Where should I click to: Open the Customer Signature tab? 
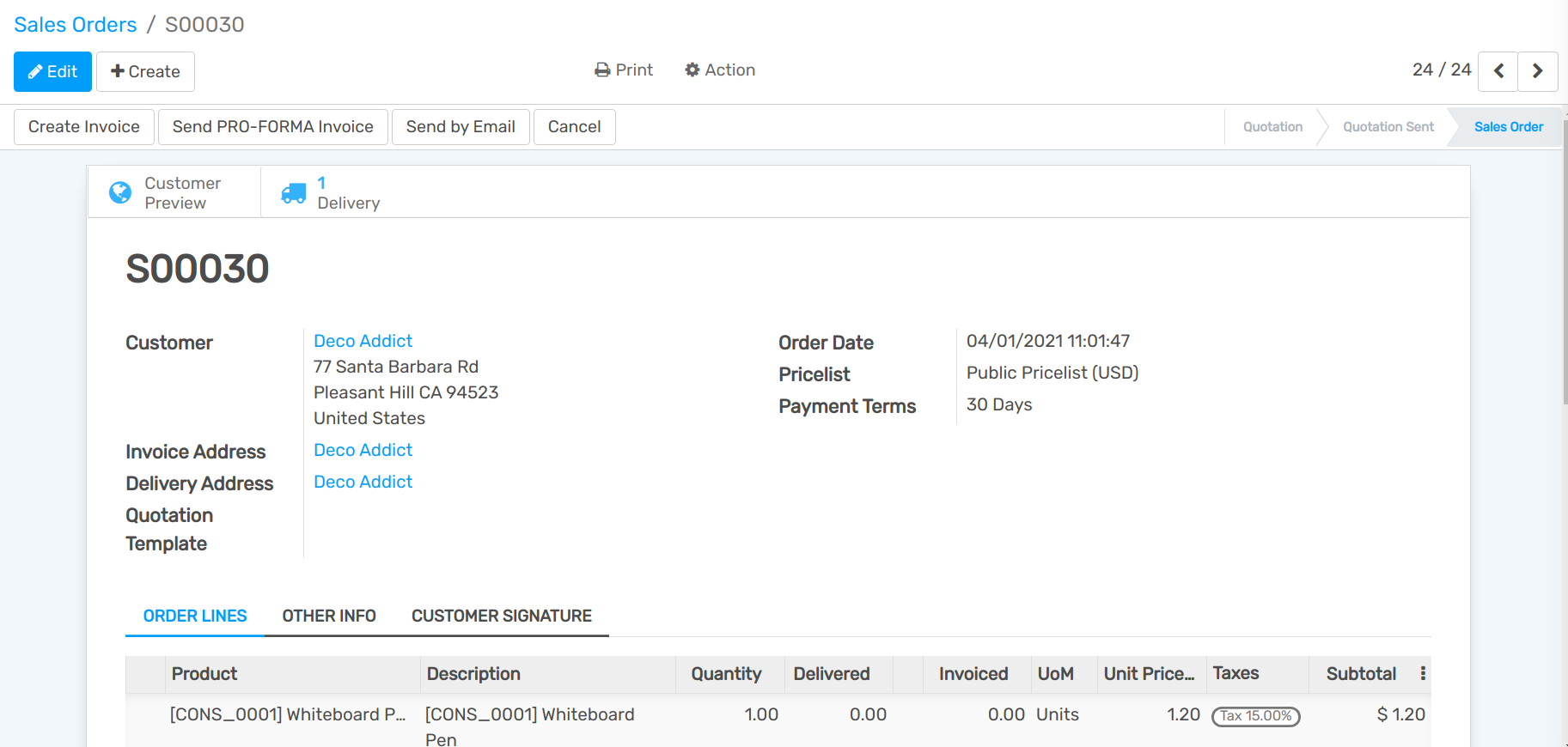pos(501,616)
